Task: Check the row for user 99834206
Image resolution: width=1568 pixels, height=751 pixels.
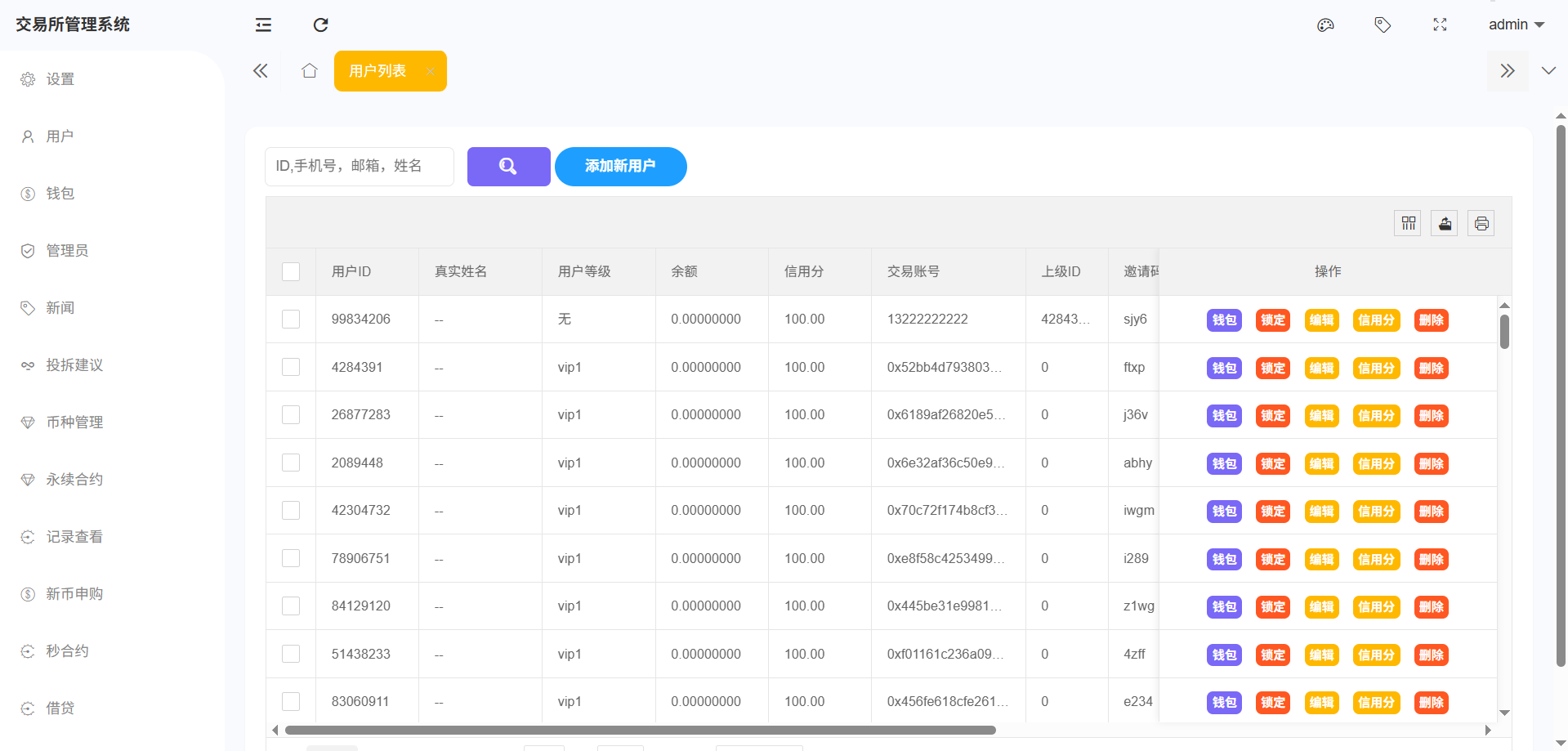Action: (291, 320)
